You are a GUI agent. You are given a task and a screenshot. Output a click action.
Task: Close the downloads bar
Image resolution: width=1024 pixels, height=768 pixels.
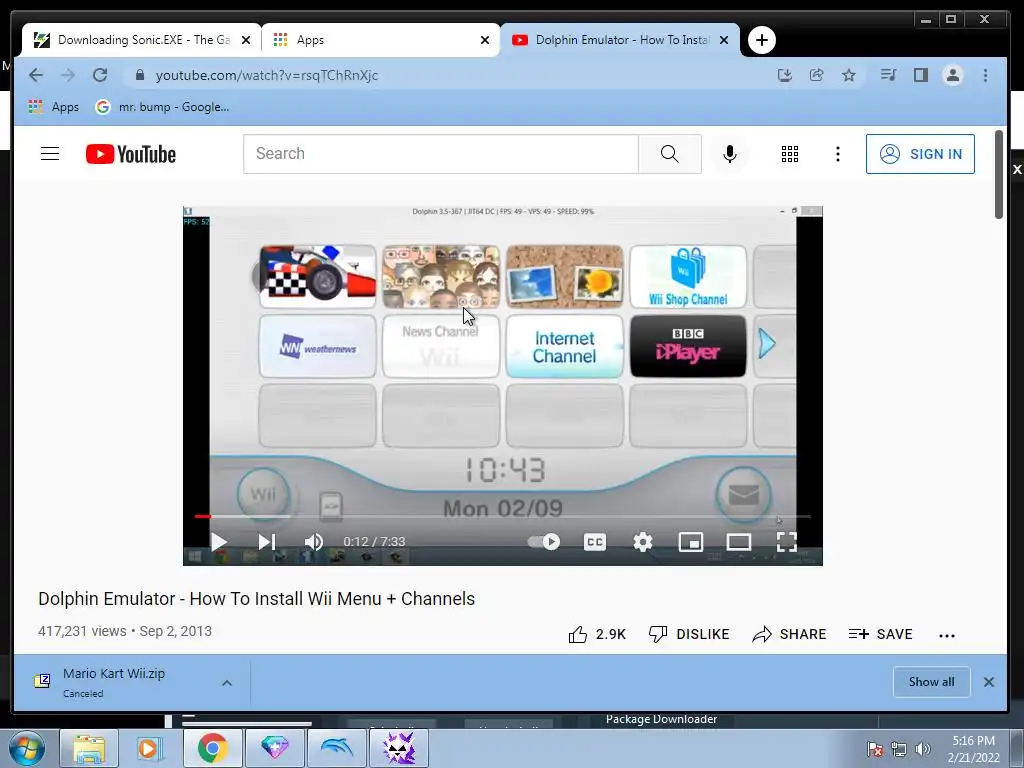[x=989, y=682]
